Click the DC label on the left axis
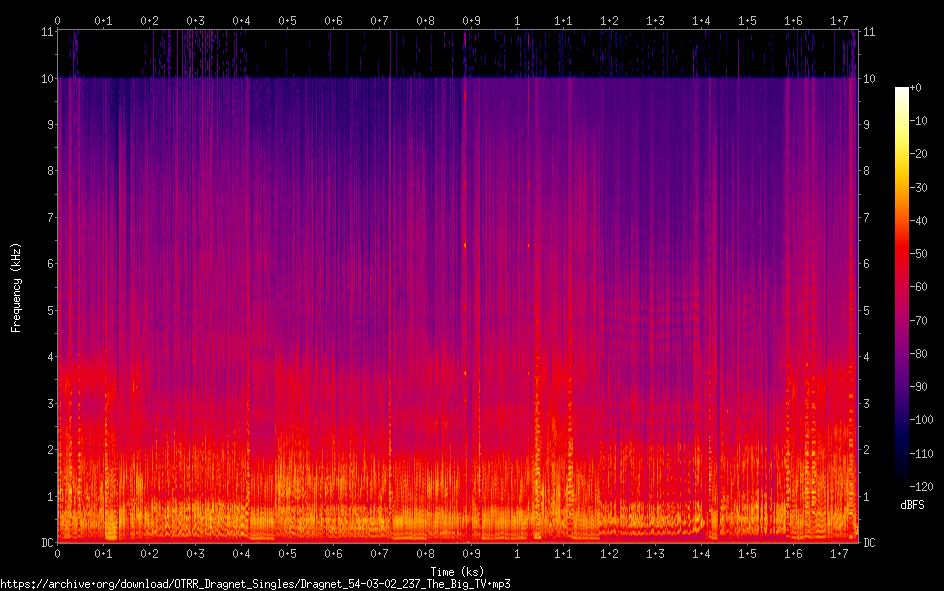Image resolution: width=944 pixels, height=591 pixels. (44, 542)
